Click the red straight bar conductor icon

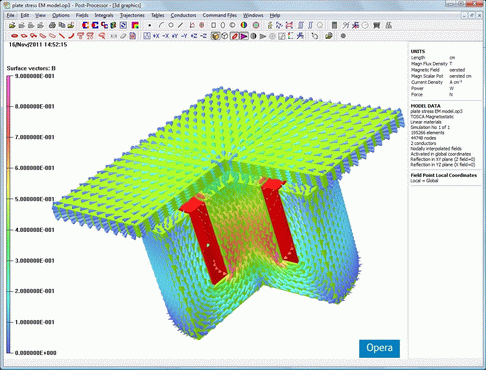coord(62,36)
